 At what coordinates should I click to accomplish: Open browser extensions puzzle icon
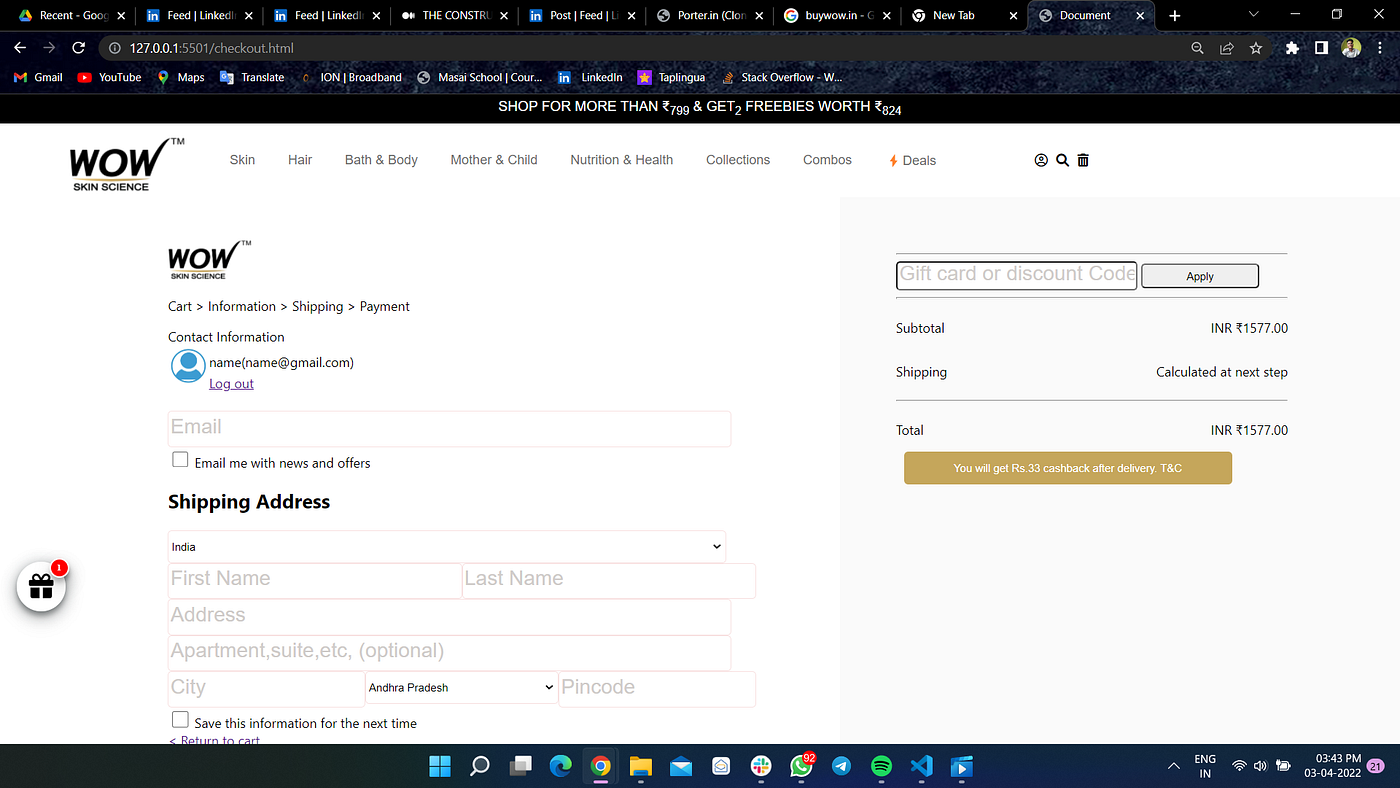(x=1292, y=48)
